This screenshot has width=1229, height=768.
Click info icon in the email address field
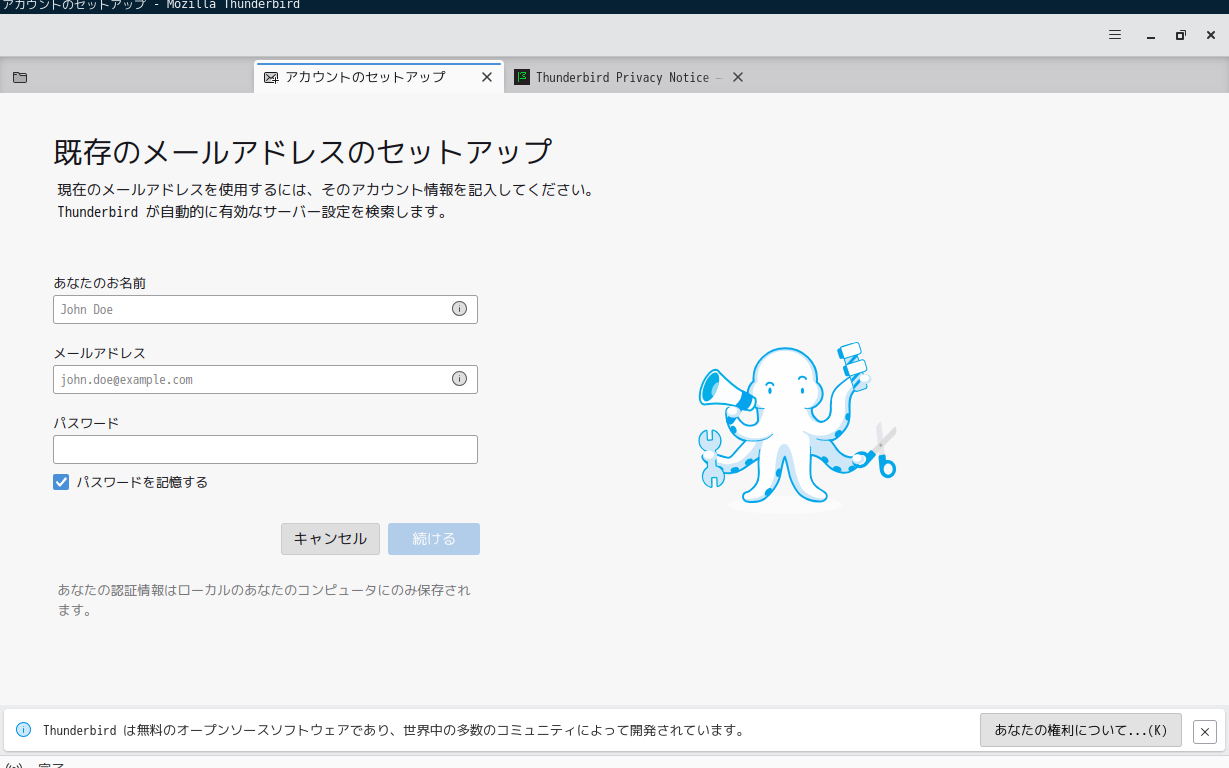(x=459, y=379)
